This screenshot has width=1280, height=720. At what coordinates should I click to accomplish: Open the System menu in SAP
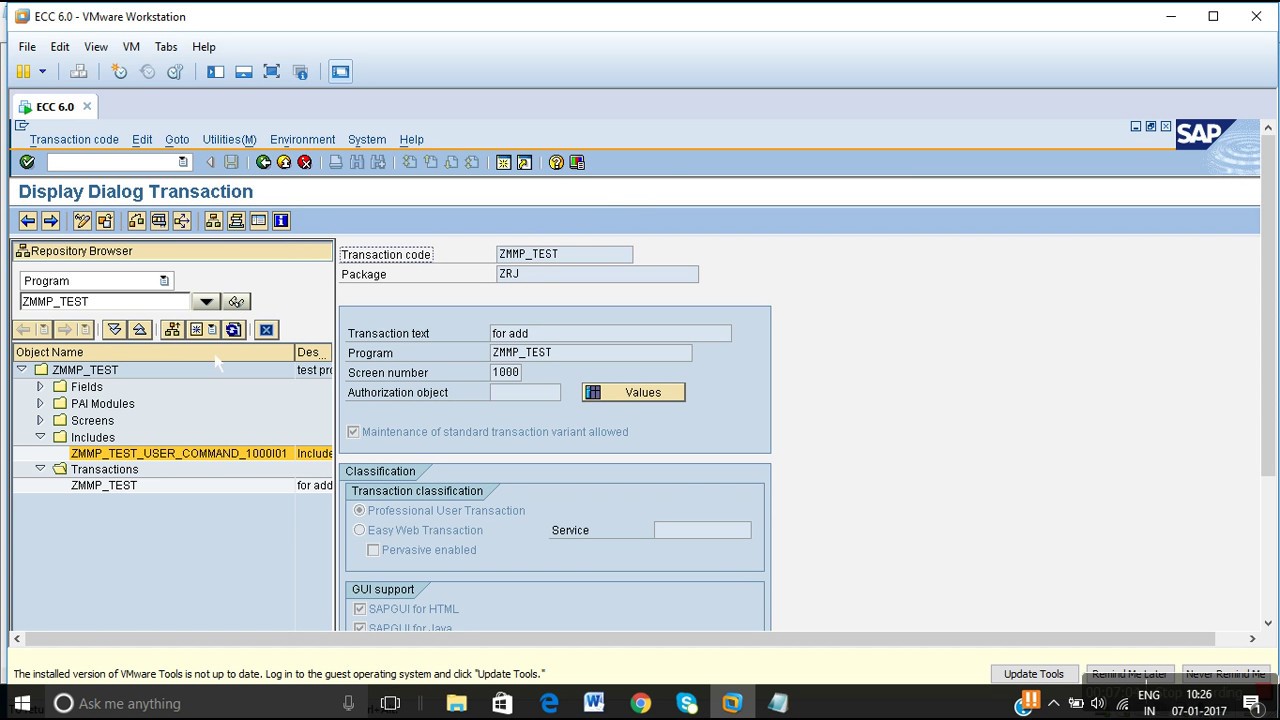click(367, 140)
